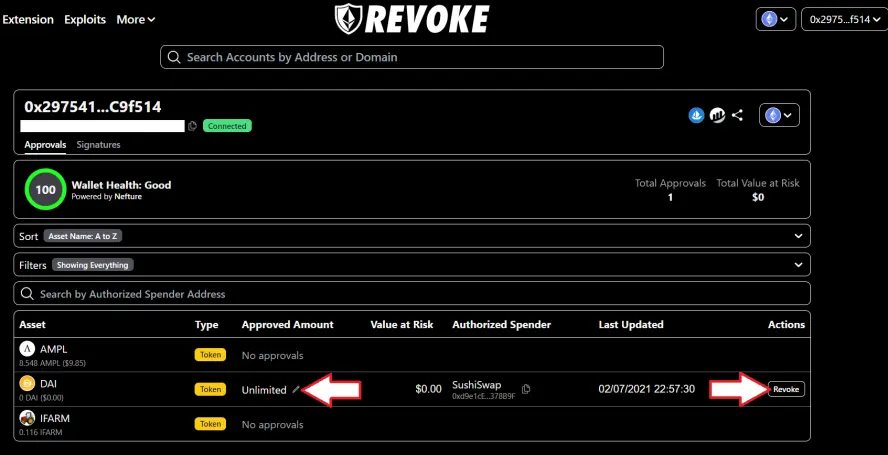Click the Token badge in IFARM row
This screenshot has height=455, width=888.
coord(210,424)
